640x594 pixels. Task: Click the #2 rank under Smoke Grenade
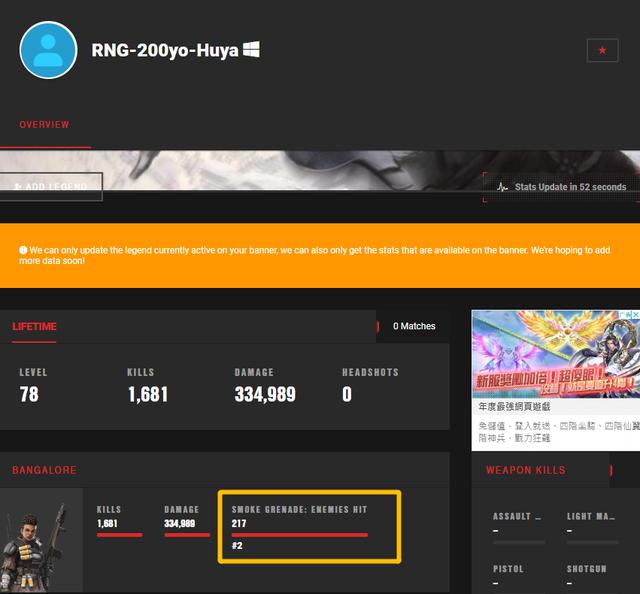[237, 546]
